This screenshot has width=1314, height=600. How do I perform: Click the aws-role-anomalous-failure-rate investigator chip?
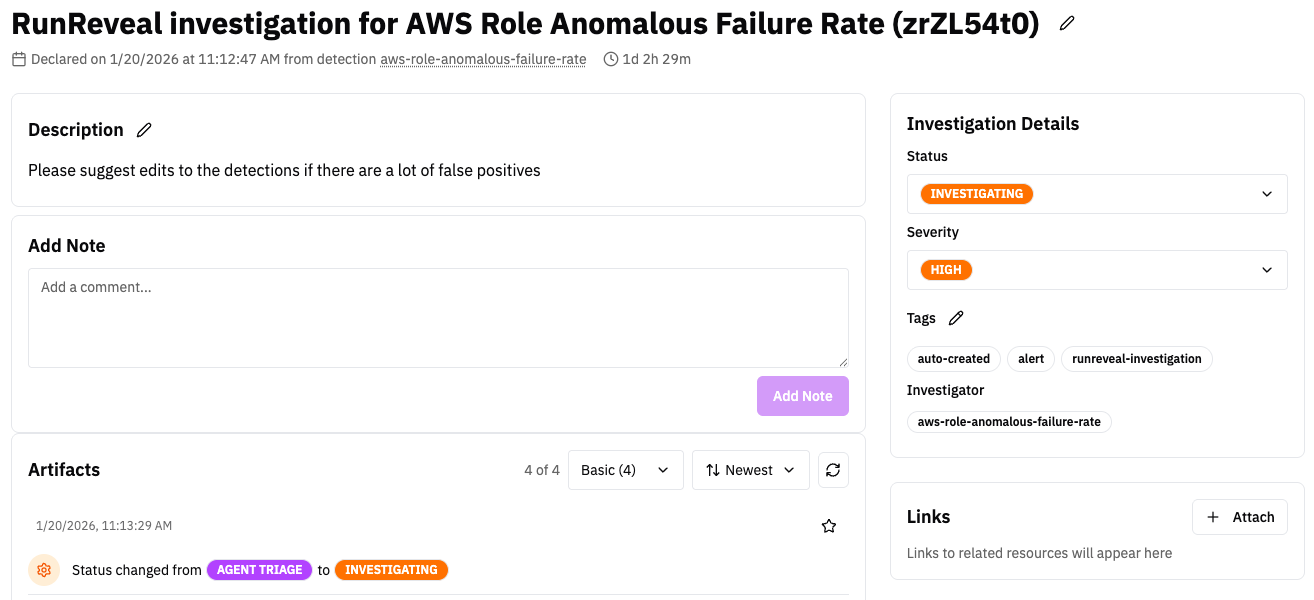click(x=1009, y=422)
